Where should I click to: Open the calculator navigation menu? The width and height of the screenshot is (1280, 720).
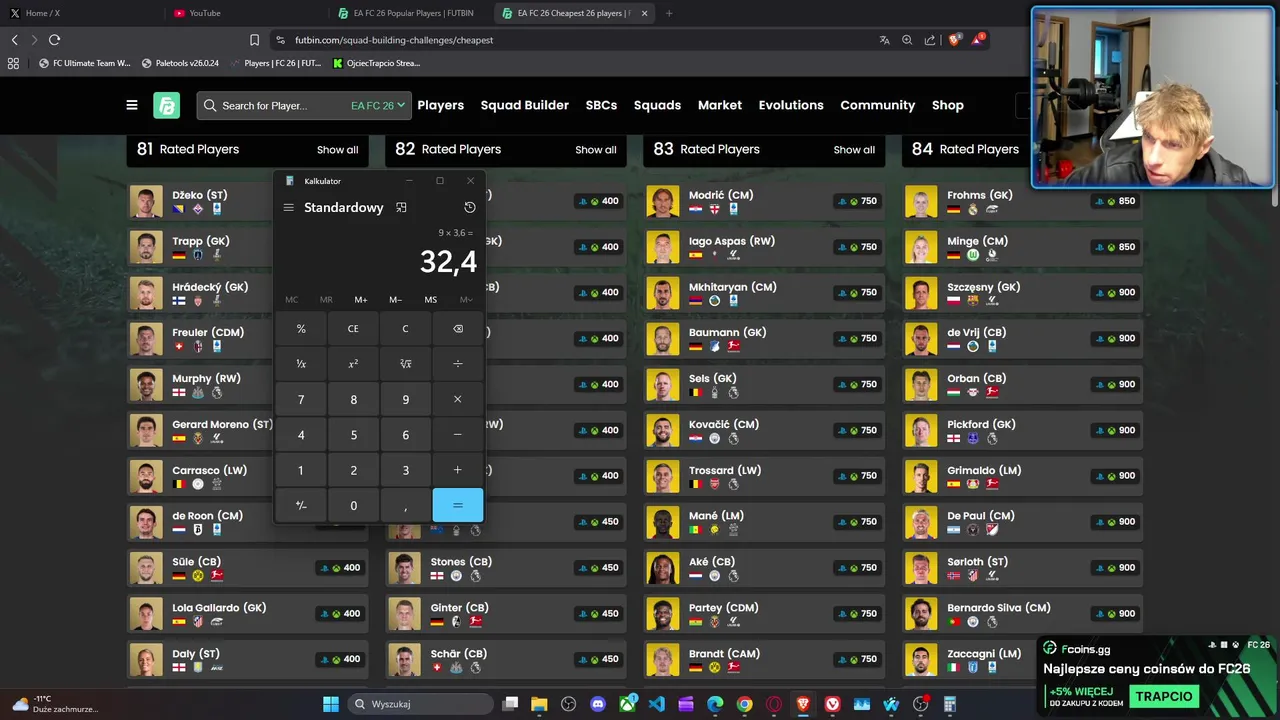pyautogui.click(x=288, y=208)
